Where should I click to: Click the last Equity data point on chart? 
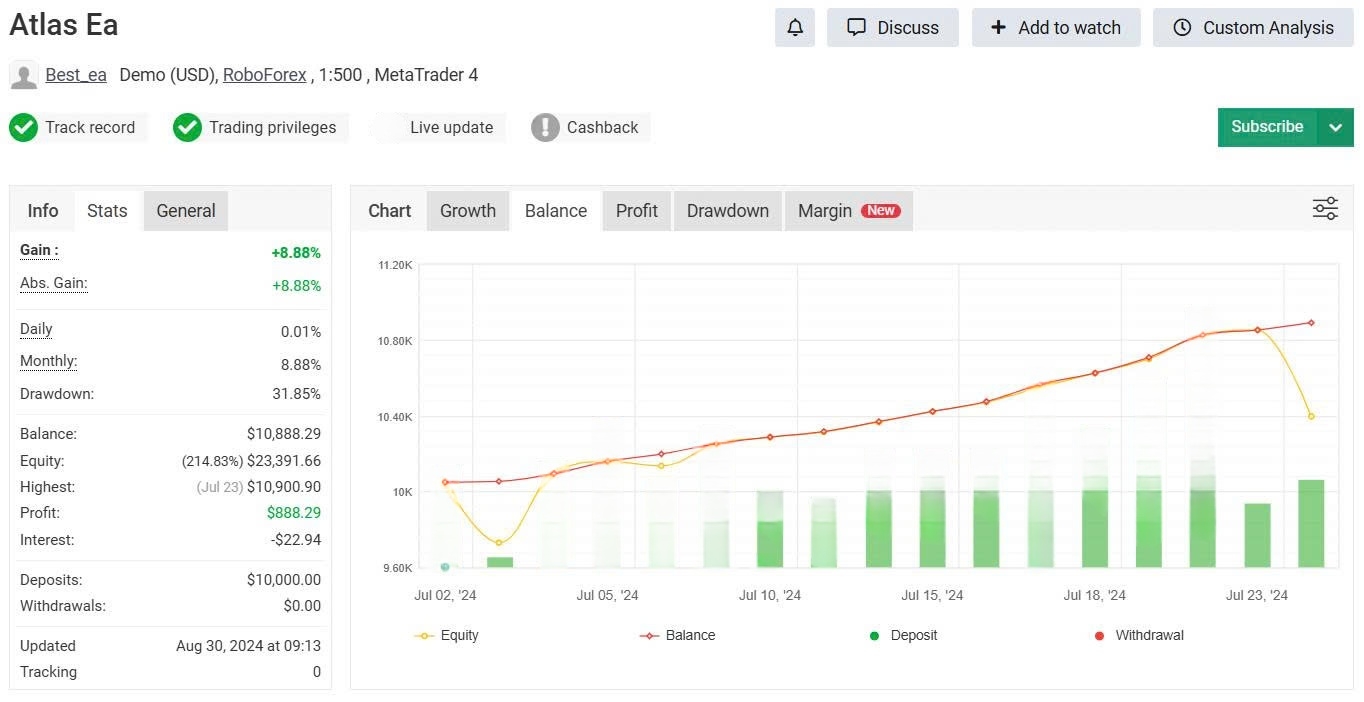(x=1311, y=416)
